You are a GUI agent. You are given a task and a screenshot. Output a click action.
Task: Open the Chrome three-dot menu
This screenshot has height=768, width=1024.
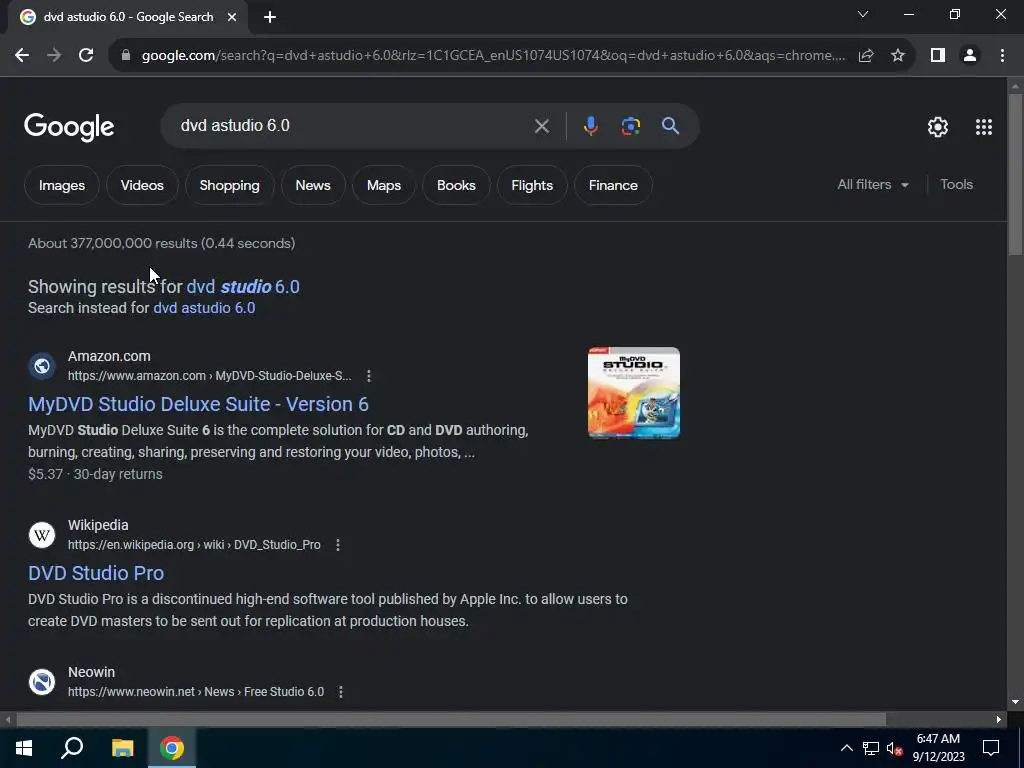click(1002, 56)
